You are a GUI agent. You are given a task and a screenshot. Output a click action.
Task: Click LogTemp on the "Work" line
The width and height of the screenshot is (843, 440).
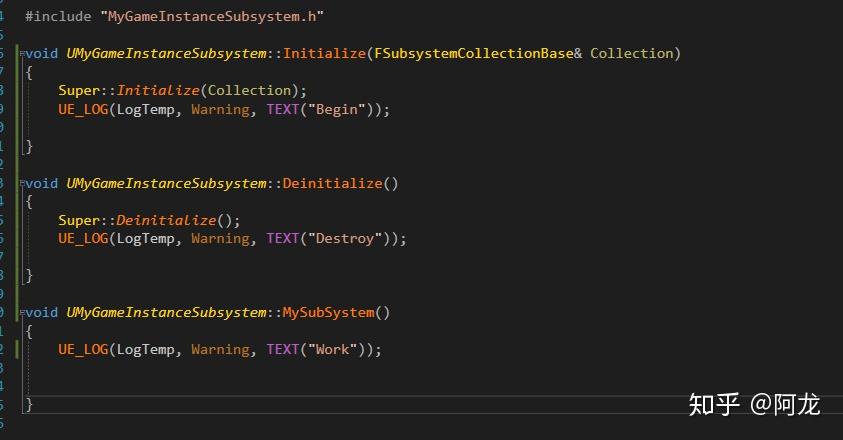(146, 350)
